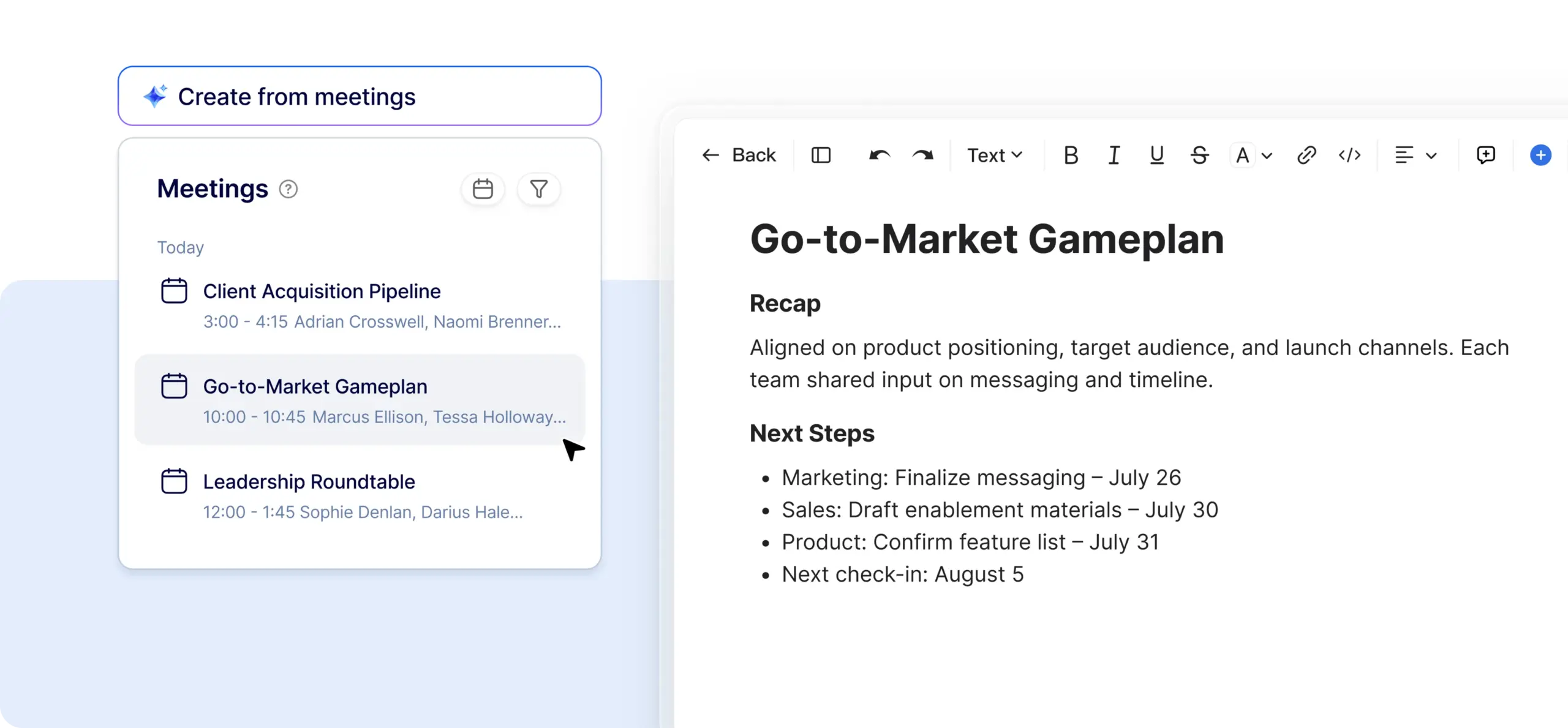Screen dimensions: 1568x728
Task: Insert code block using the code icon
Action: pos(1349,156)
